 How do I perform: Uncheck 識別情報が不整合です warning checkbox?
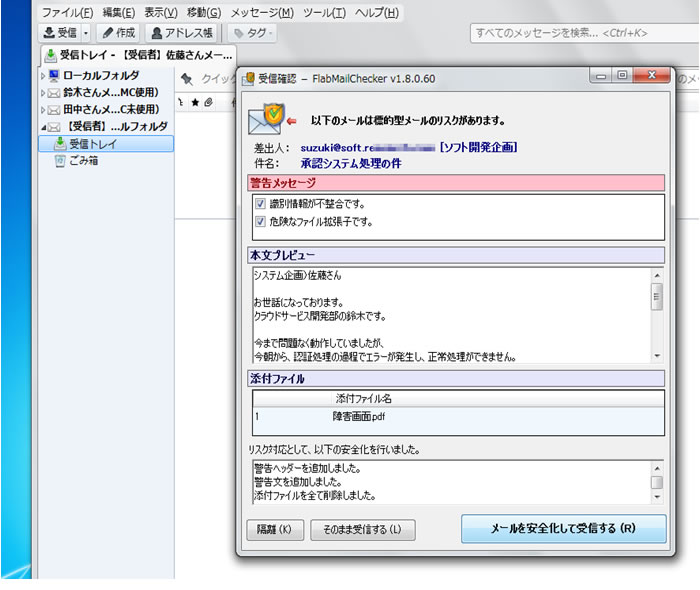[x=261, y=204]
